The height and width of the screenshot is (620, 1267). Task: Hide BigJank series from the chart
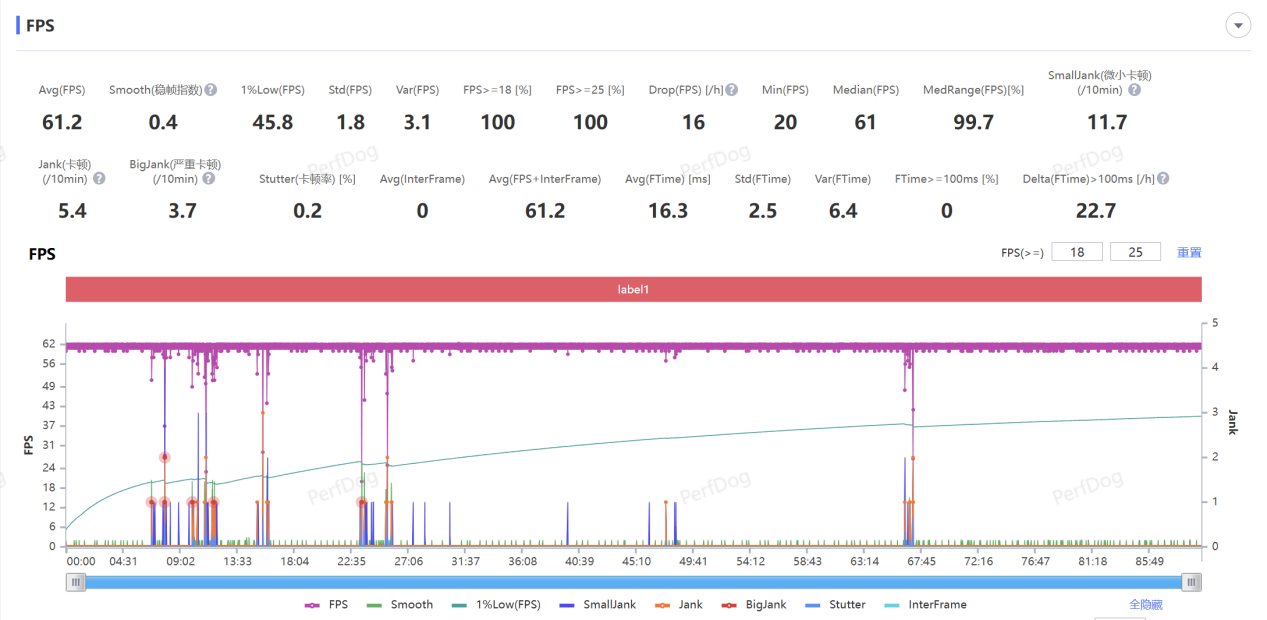[x=755, y=604]
